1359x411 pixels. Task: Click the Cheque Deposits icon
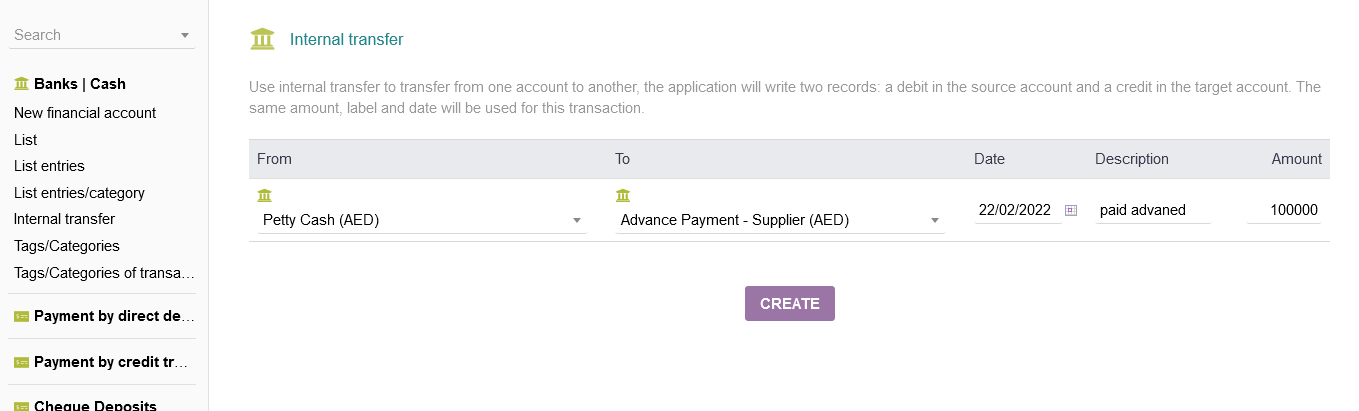21,406
